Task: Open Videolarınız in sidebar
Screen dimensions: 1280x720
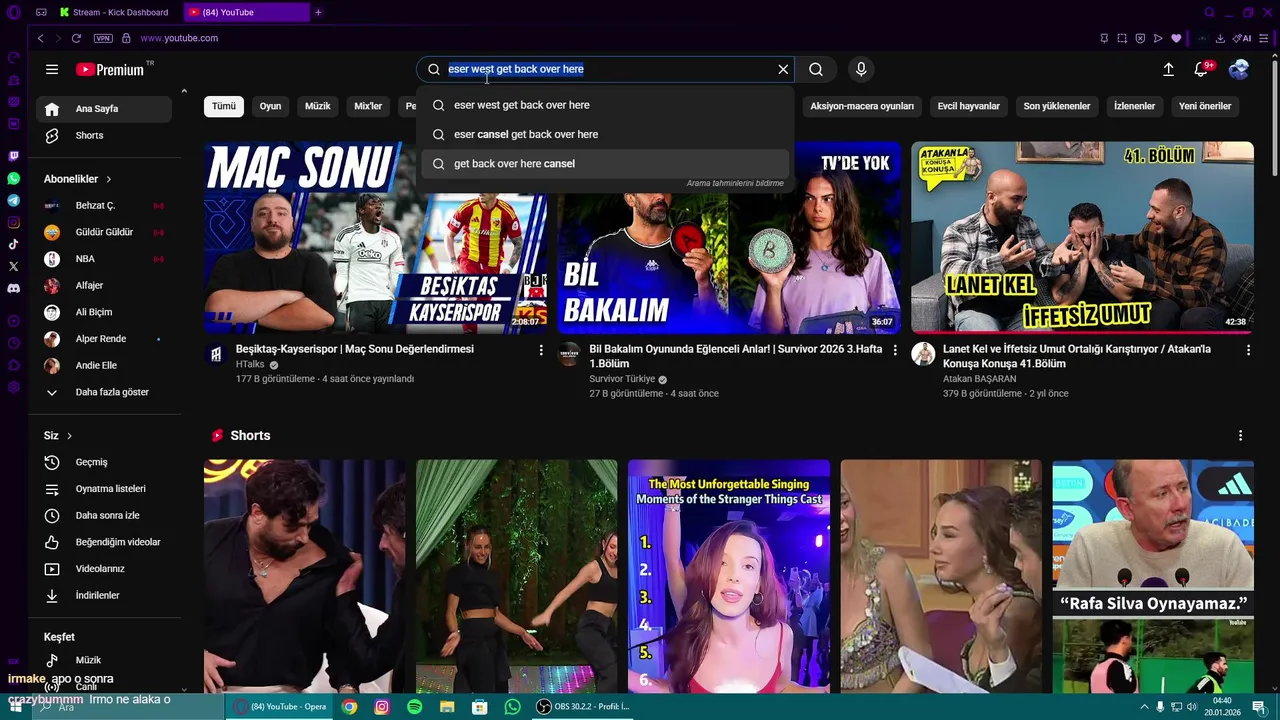Action: pos(104,569)
